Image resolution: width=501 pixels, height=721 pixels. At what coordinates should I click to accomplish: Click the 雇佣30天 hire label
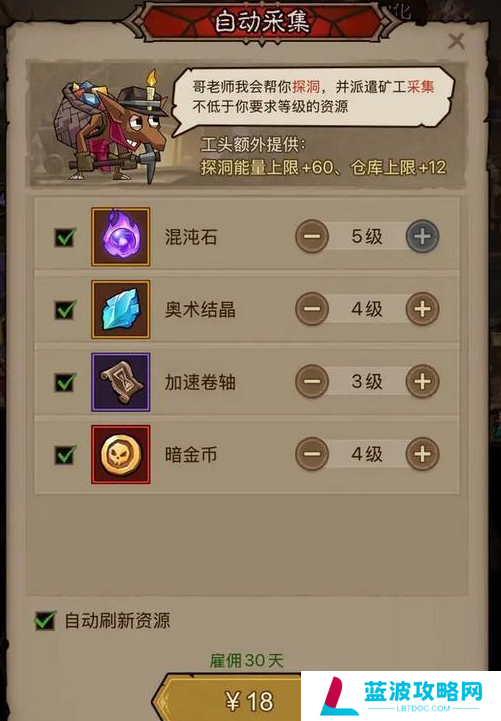point(247,661)
